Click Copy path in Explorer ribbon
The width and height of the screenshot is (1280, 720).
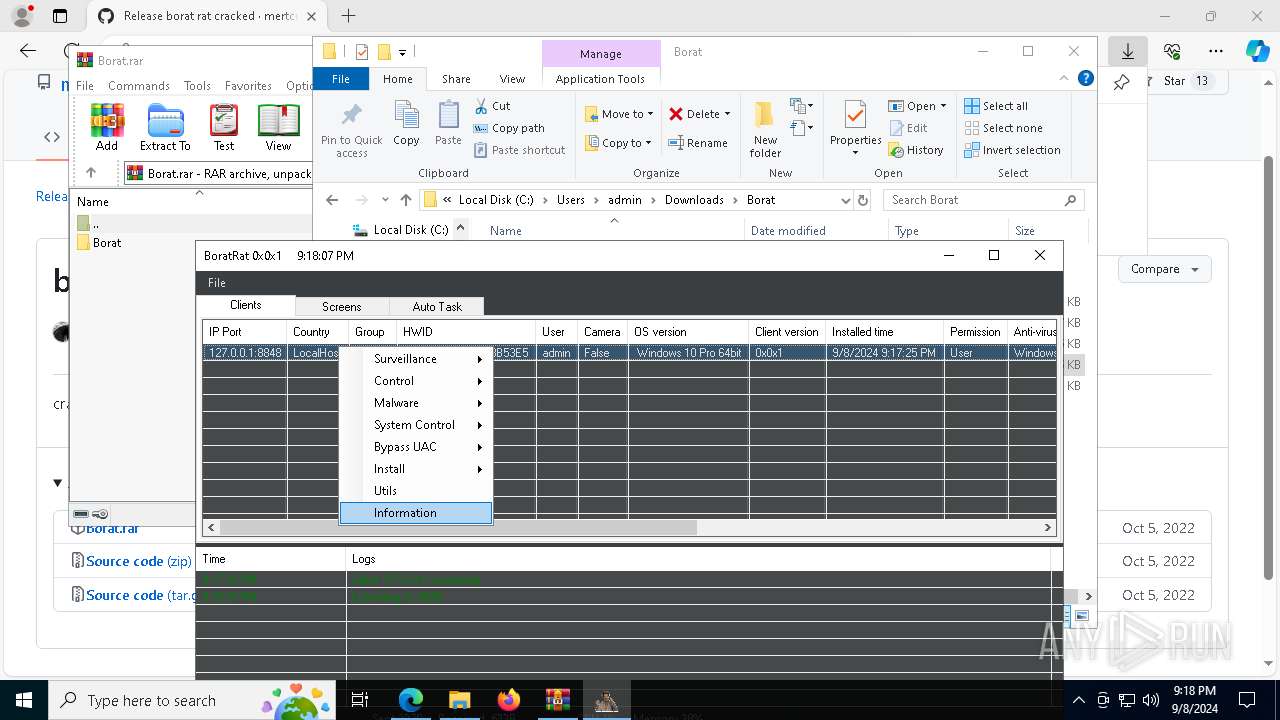(x=509, y=128)
